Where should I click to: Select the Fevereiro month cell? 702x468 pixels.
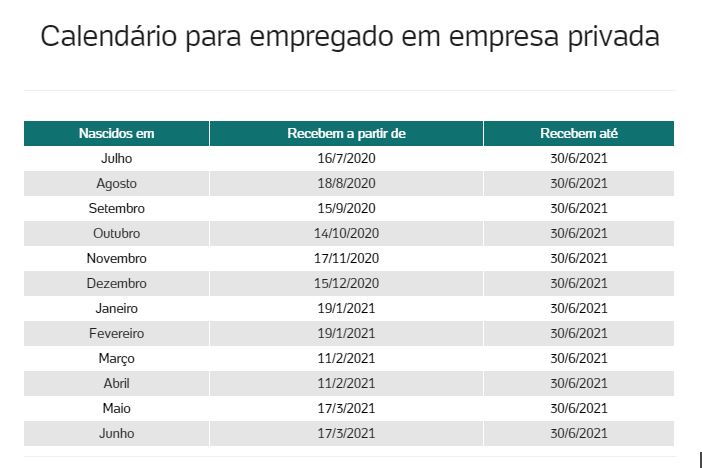(x=116, y=333)
